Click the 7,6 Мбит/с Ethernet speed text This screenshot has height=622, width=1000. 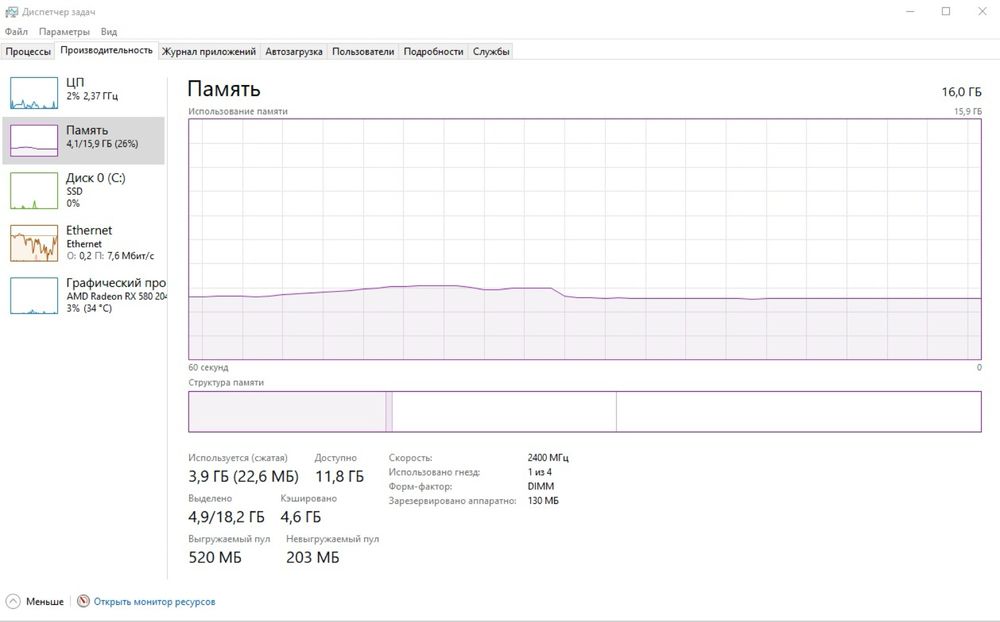[131, 256]
